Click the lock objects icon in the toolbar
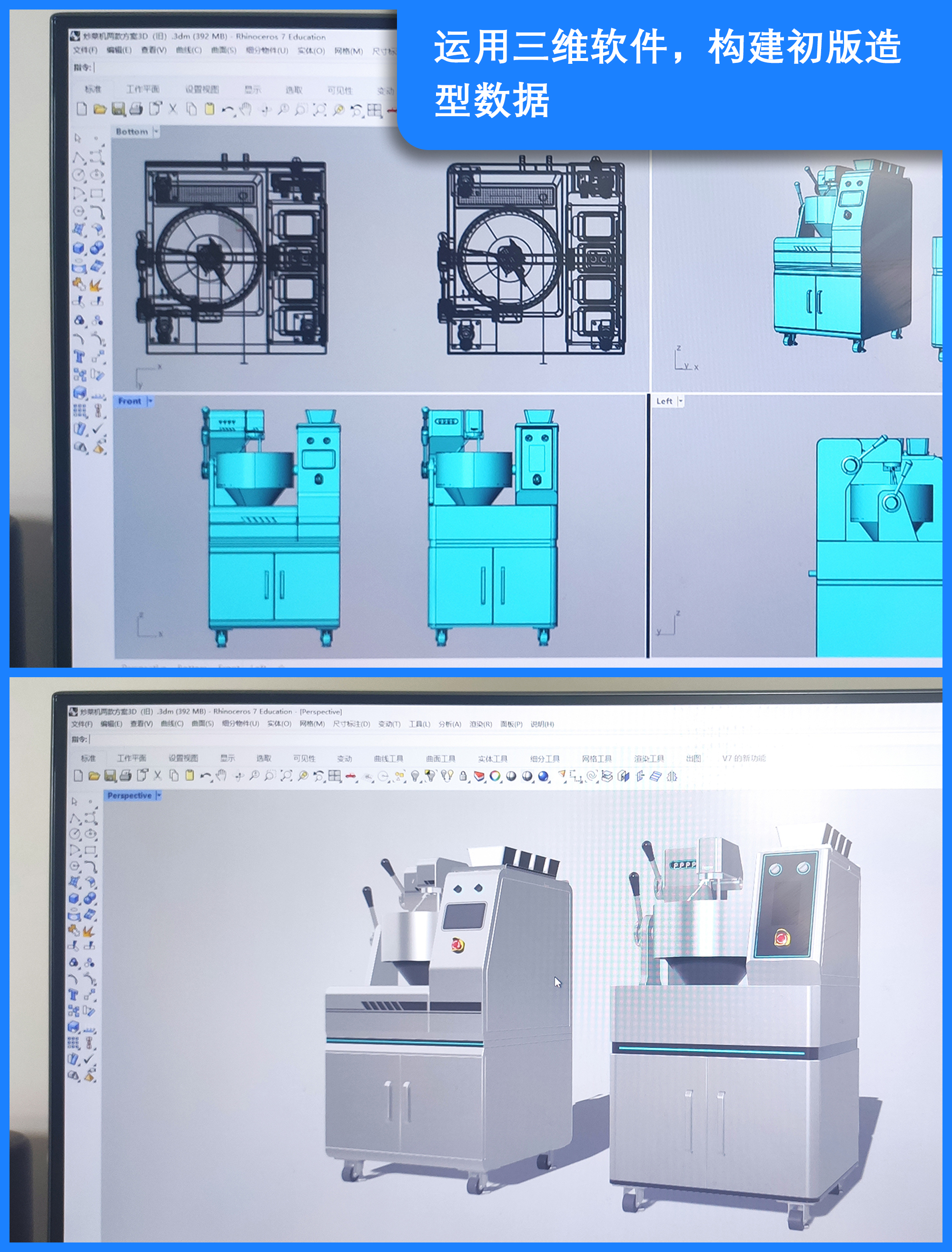 463,776
